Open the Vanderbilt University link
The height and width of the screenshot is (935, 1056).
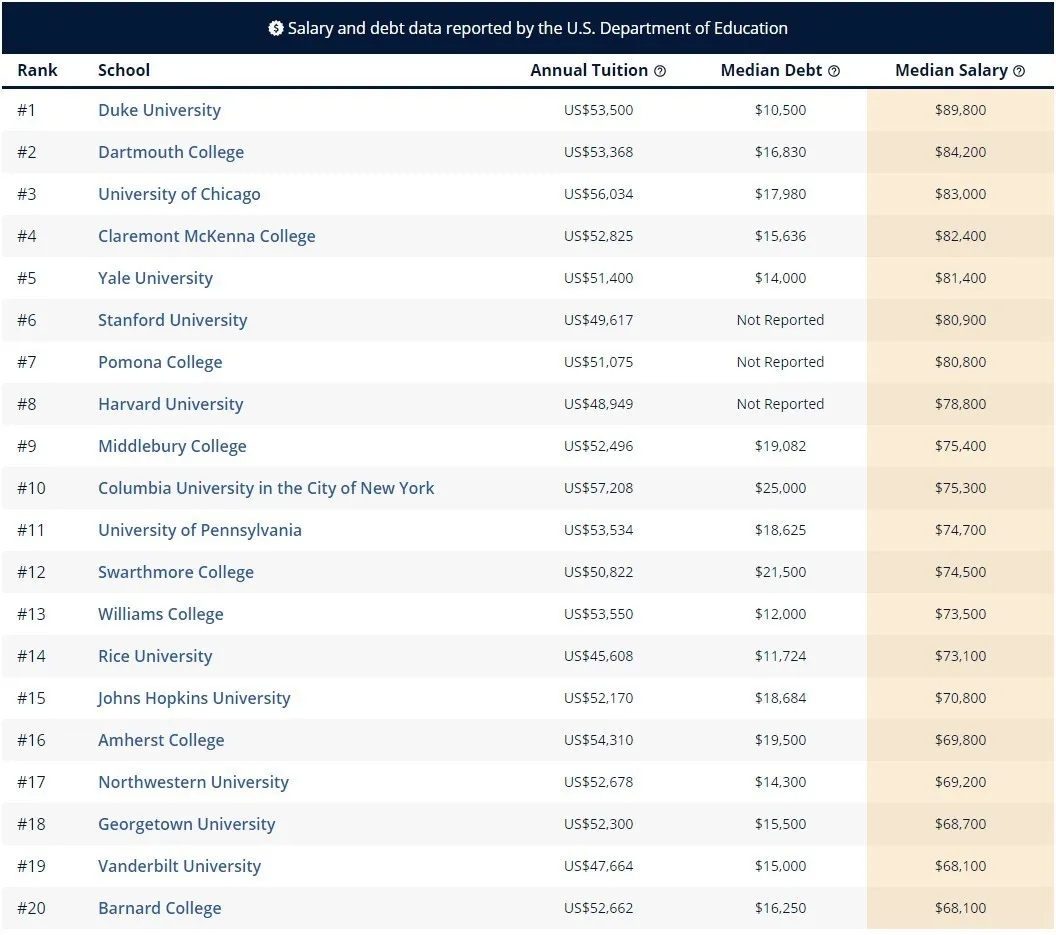coord(179,866)
